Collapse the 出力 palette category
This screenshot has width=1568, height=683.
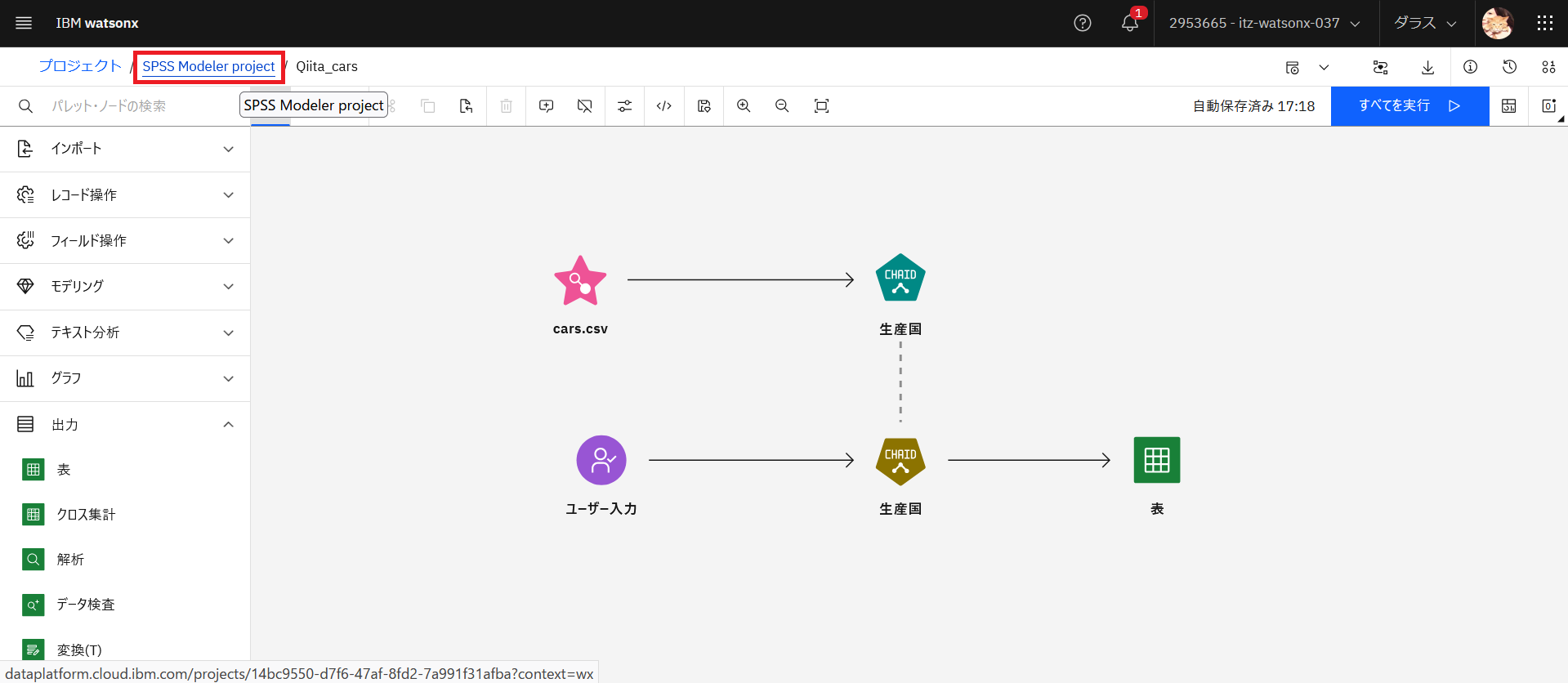(x=125, y=424)
